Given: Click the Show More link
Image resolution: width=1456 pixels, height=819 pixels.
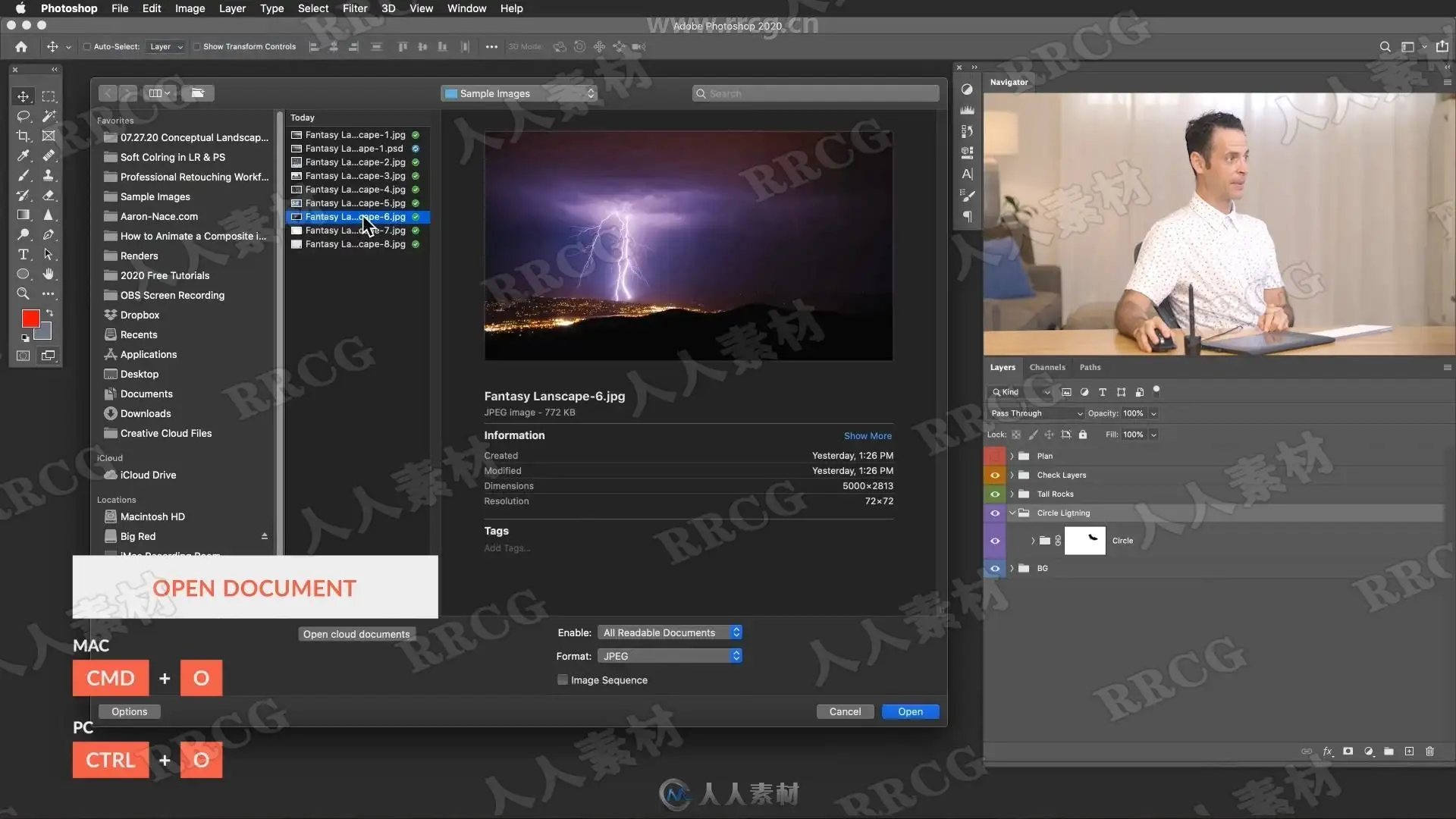Looking at the screenshot, I should 868,436.
